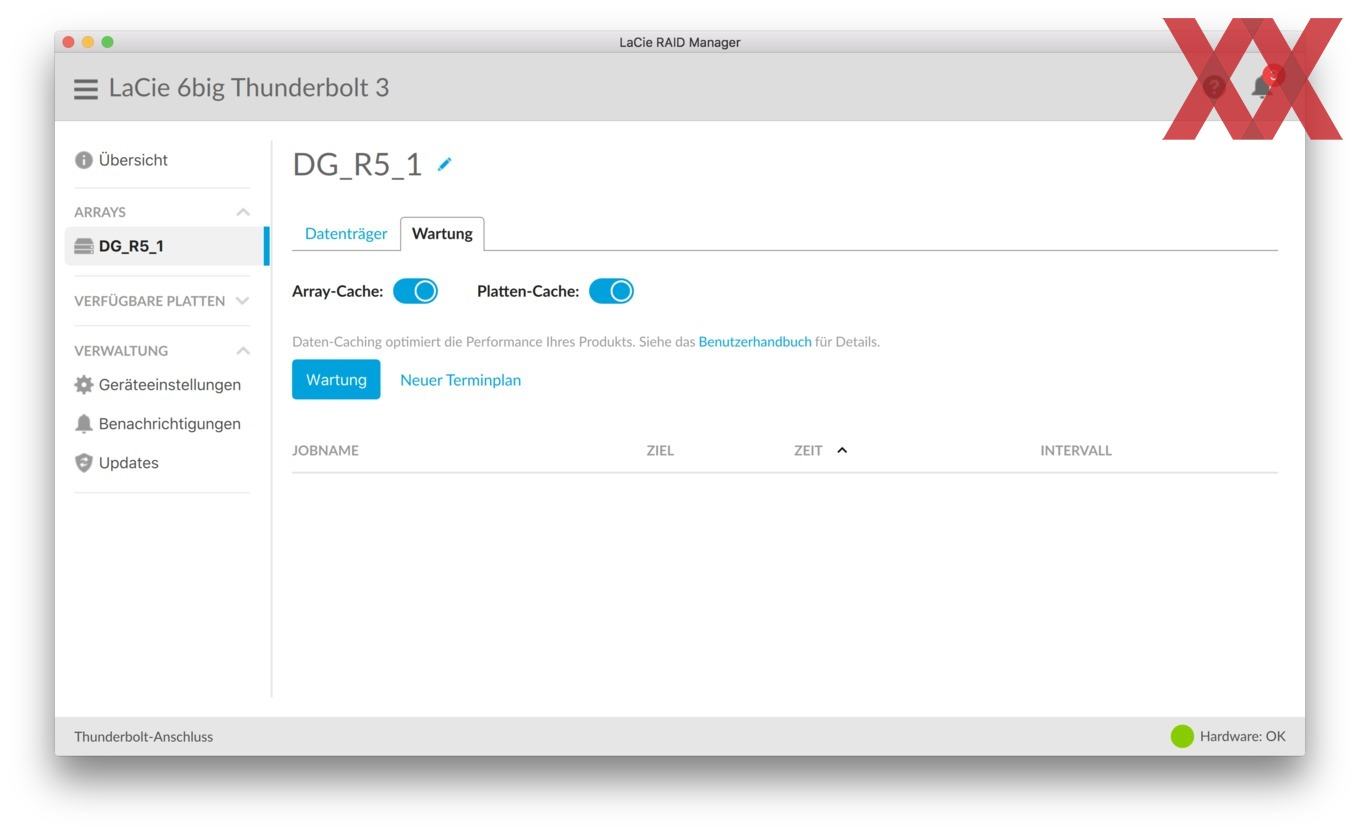Click the LaCie 6big Thunderbolt 3 title

pos(249,88)
